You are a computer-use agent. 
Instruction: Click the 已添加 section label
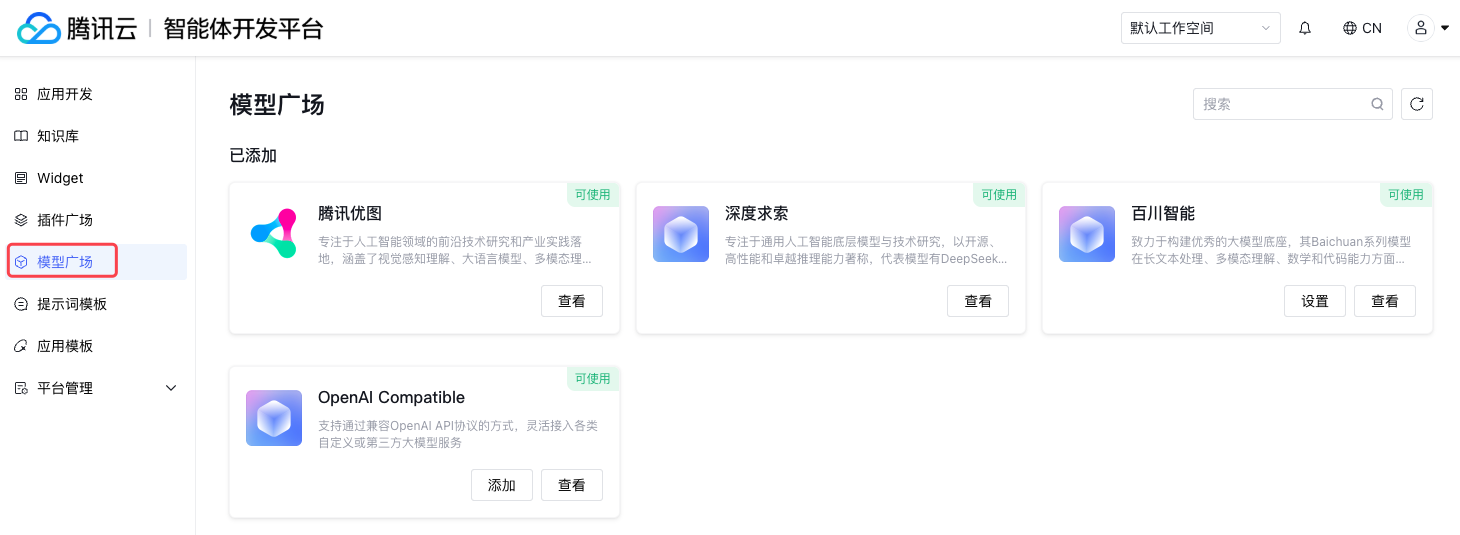253,156
